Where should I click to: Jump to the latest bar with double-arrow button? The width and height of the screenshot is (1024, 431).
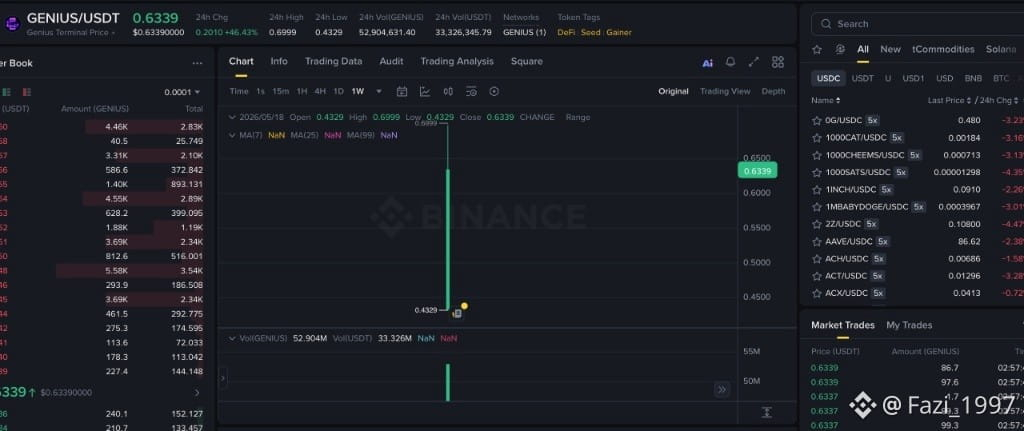point(722,390)
